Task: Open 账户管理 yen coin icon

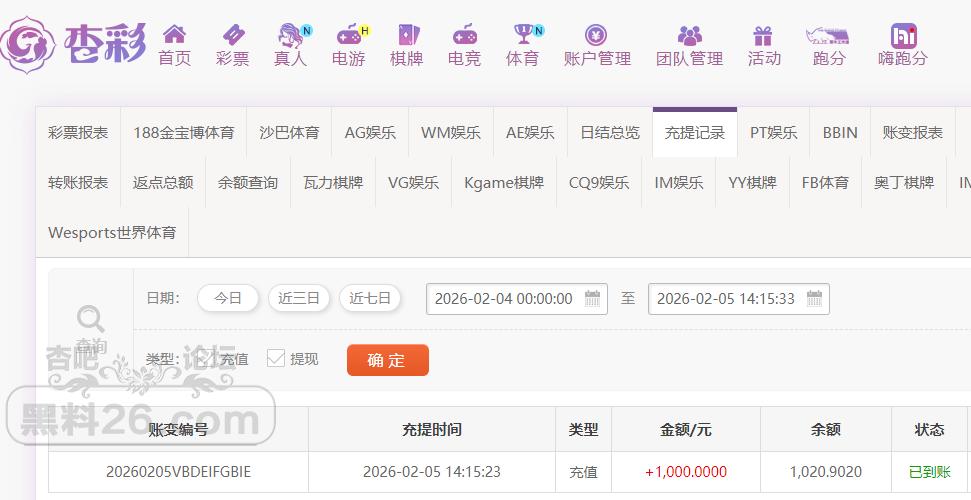Action: pyautogui.click(x=596, y=35)
